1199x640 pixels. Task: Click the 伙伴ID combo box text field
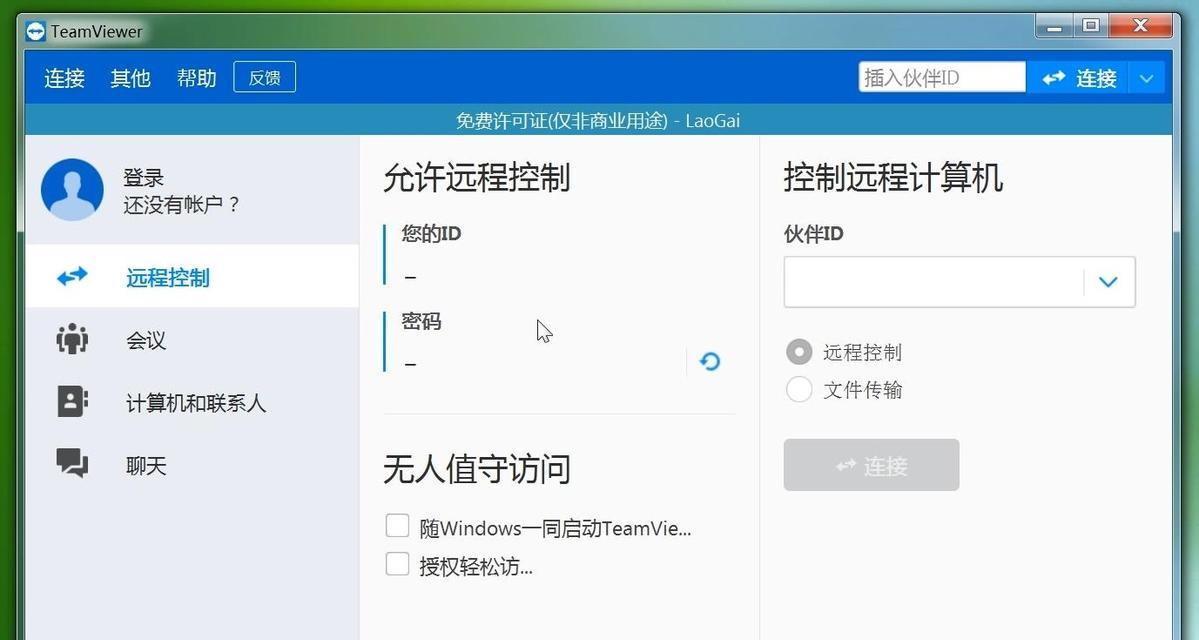pos(933,282)
